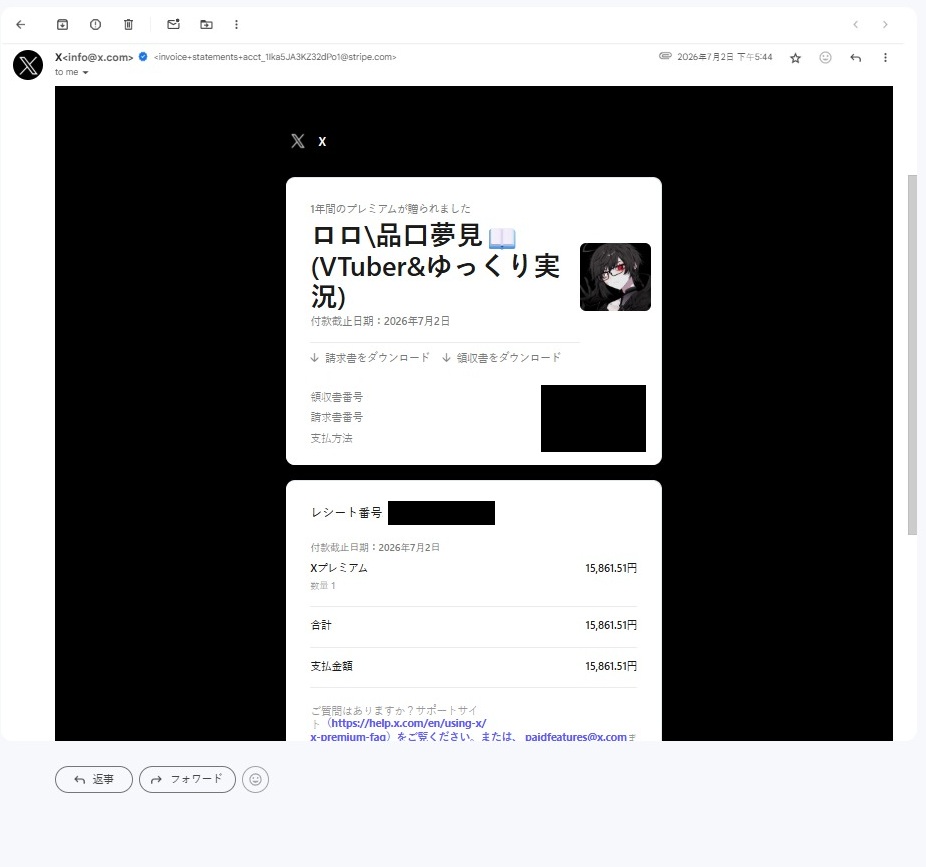The height and width of the screenshot is (867, 926).
Task: Click the X logo in email body
Action: coord(298,141)
